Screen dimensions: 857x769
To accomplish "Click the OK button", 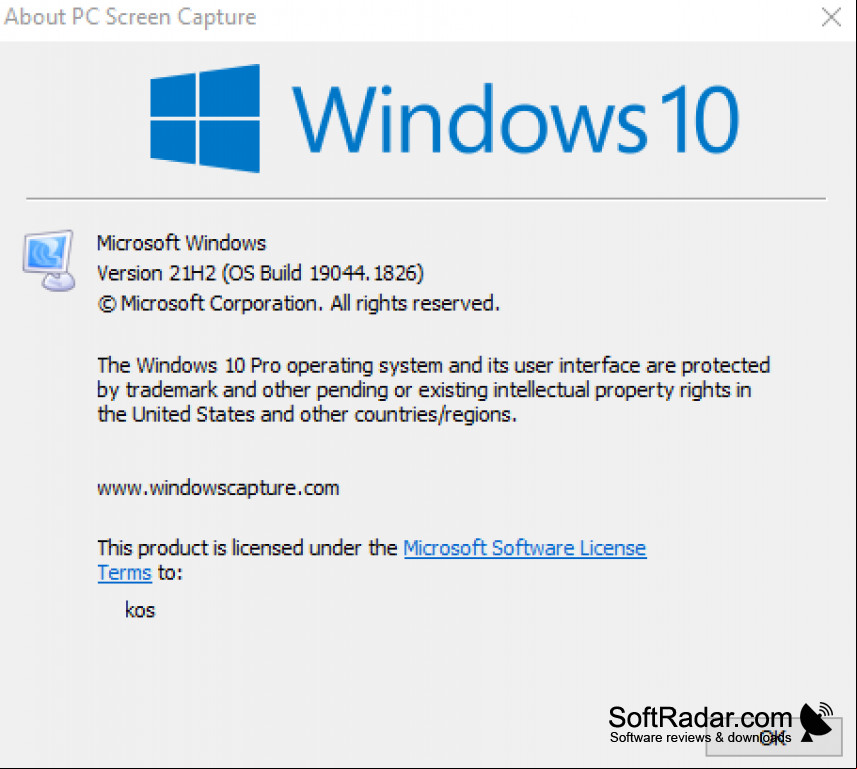I will 773,737.
